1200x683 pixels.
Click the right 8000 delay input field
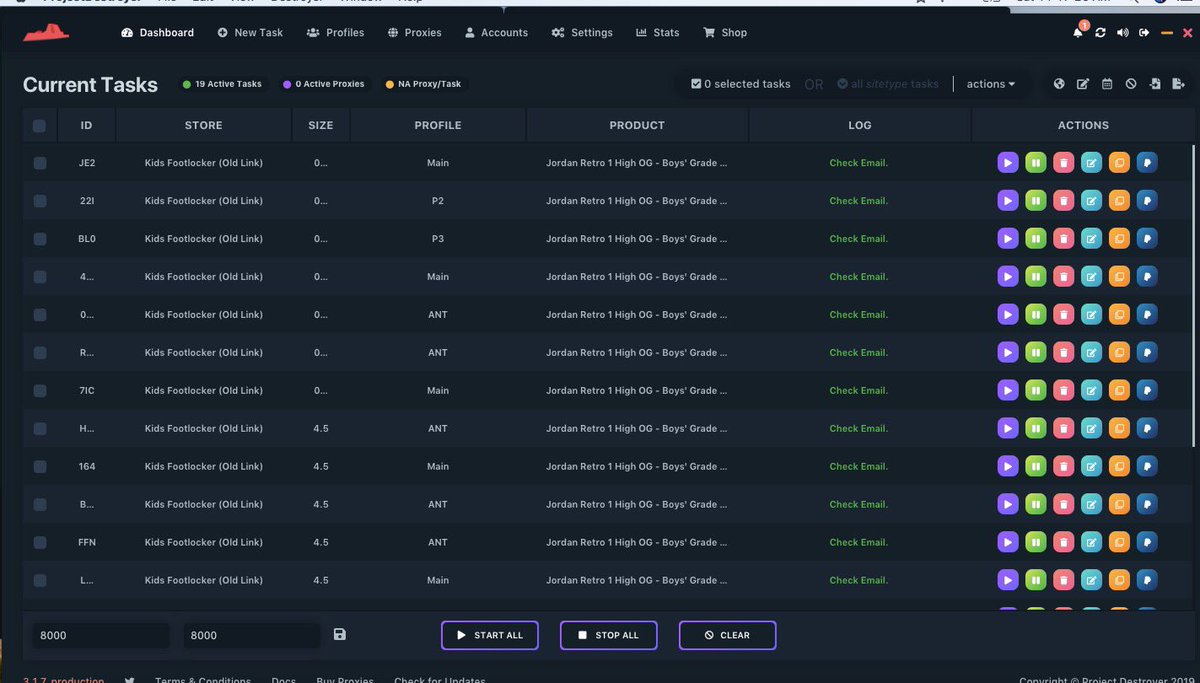[x=252, y=635]
